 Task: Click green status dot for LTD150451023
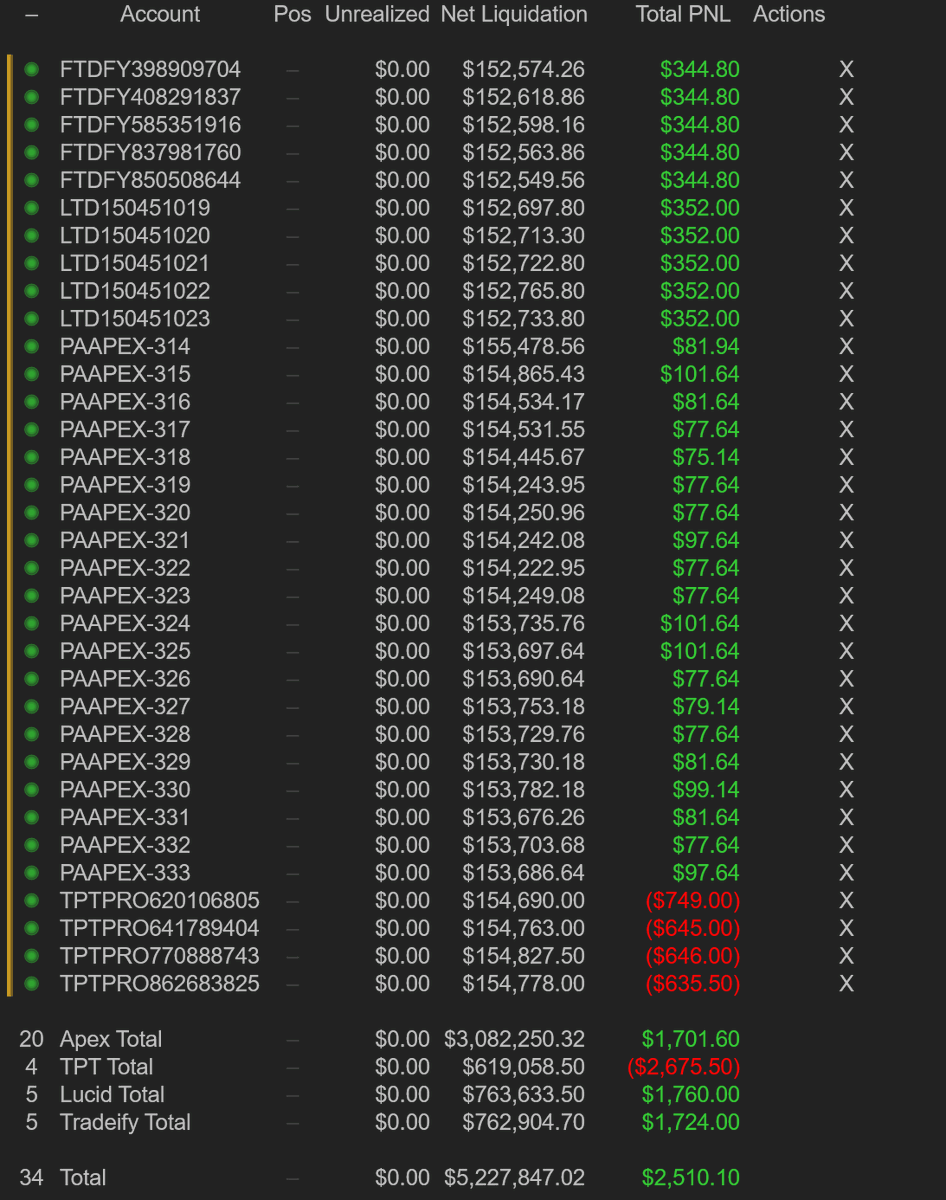pyautogui.click(x=31, y=319)
